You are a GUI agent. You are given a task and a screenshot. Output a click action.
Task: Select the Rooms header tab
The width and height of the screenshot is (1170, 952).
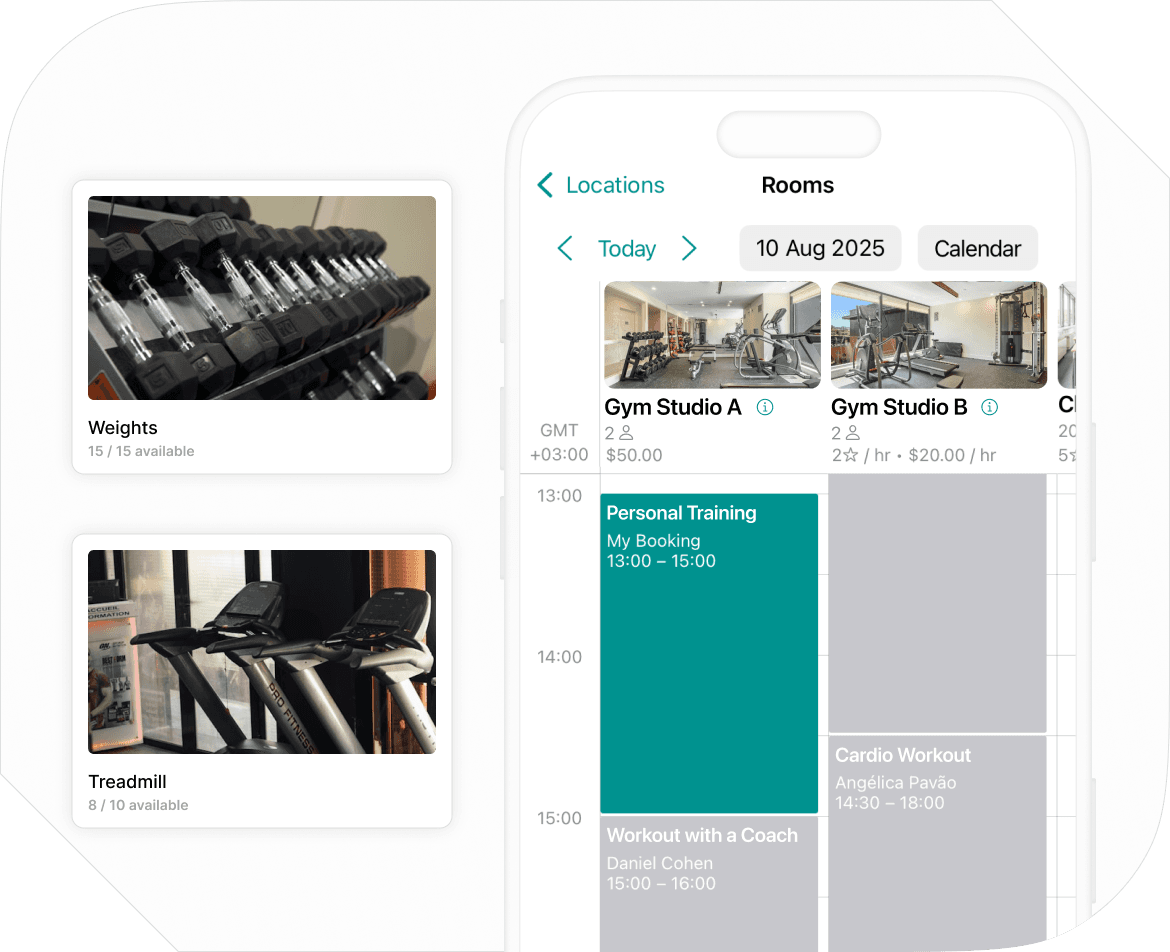797,185
